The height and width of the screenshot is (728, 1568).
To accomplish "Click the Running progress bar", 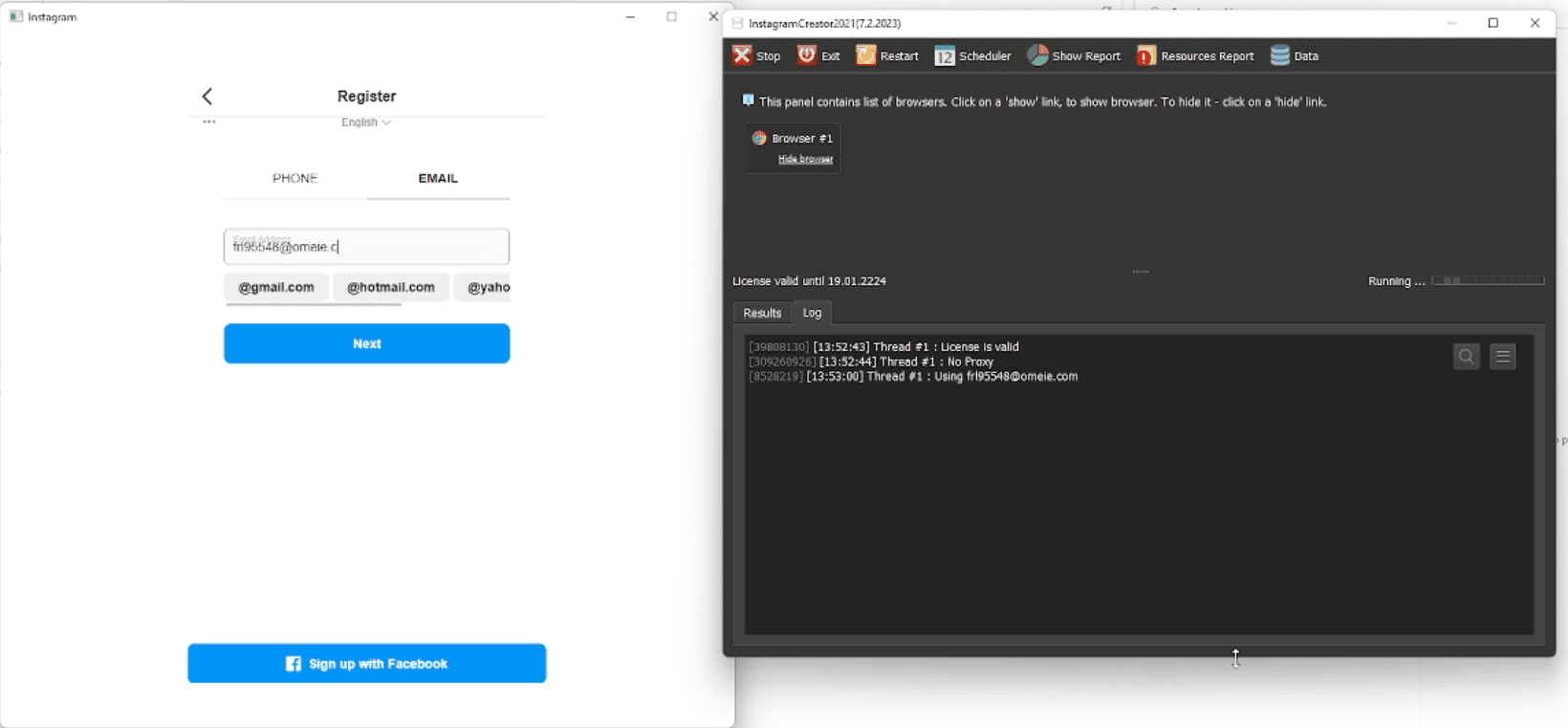I will pos(1488,280).
